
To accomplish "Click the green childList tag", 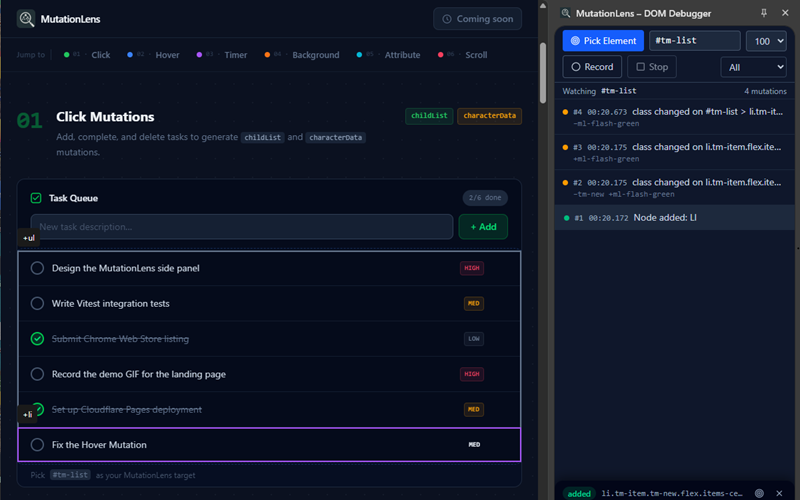I will coord(429,116).
